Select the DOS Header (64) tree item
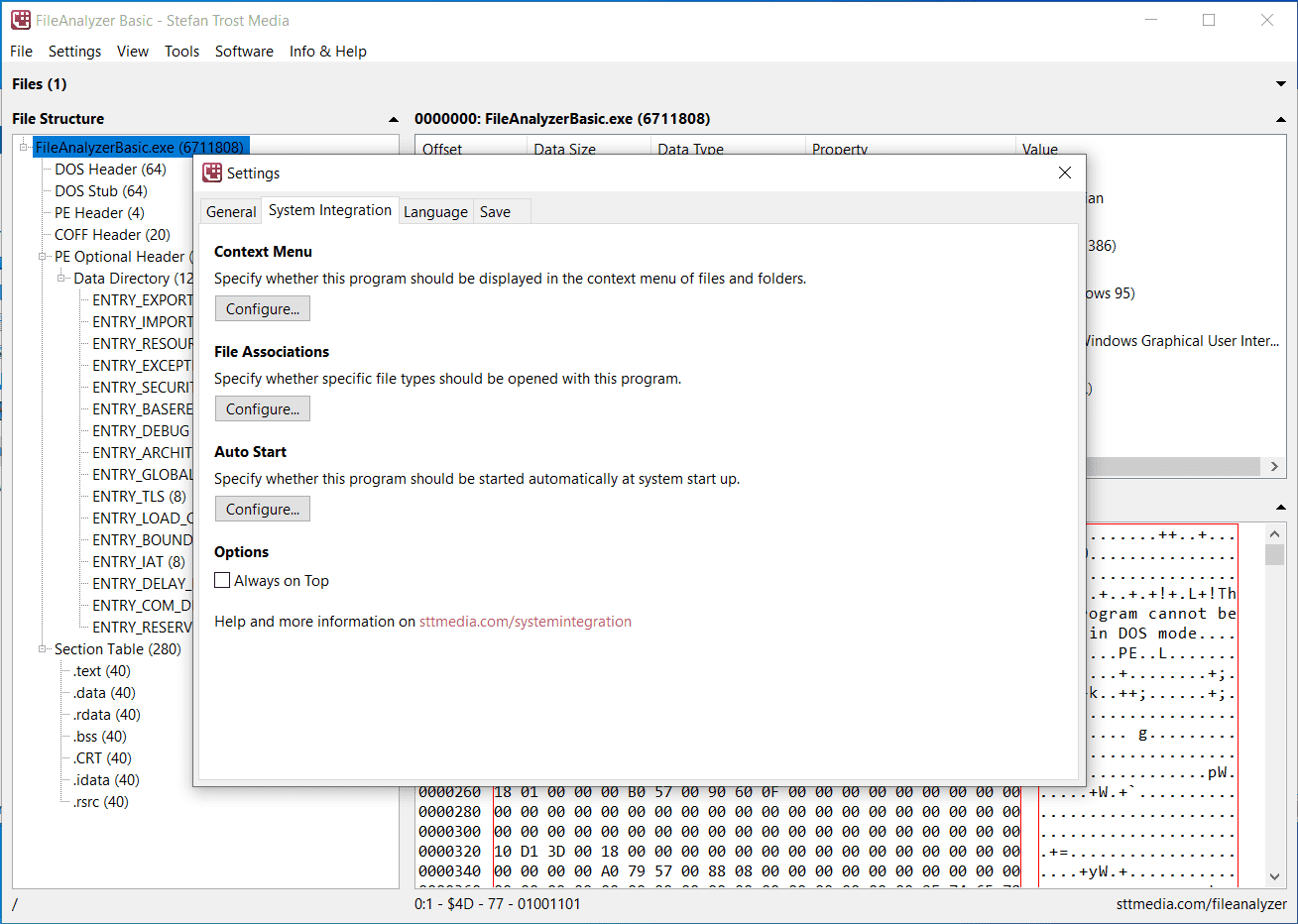The height and width of the screenshot is (924, 1298). (110, 169)
